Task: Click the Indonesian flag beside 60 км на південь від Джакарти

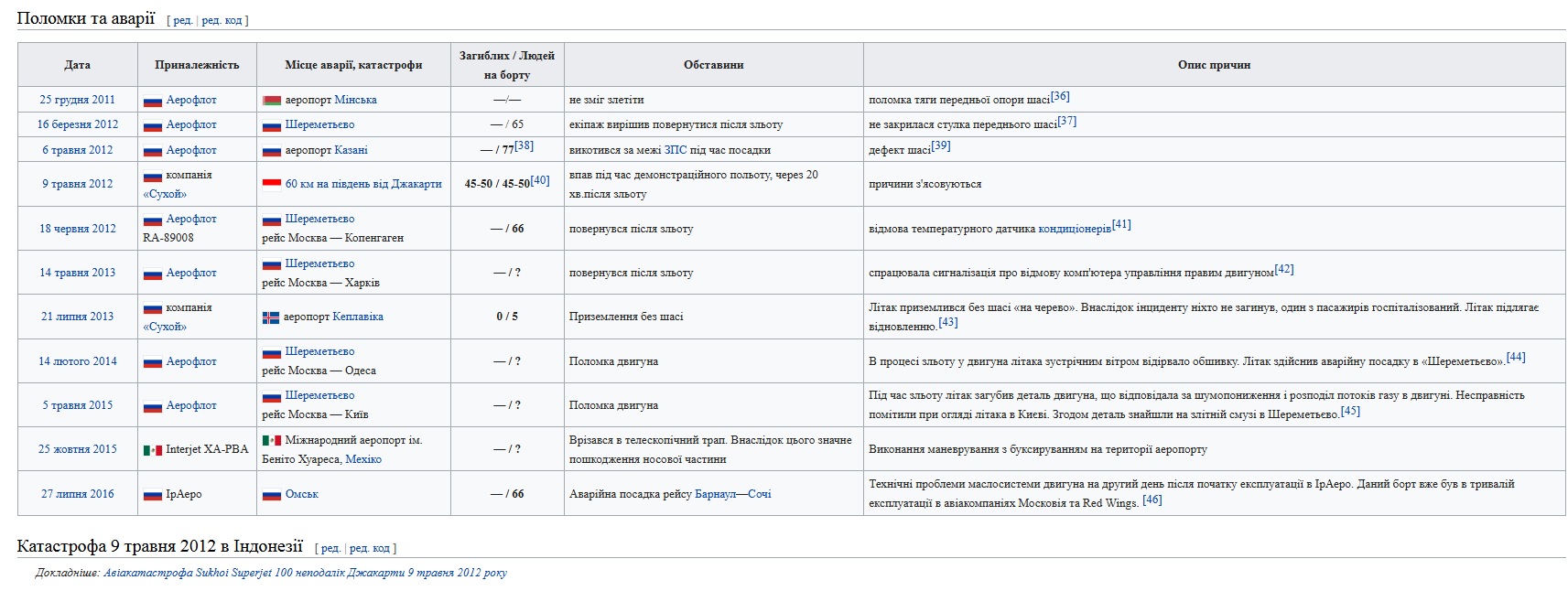Action: pyautogui.click(x=272, y=184)
